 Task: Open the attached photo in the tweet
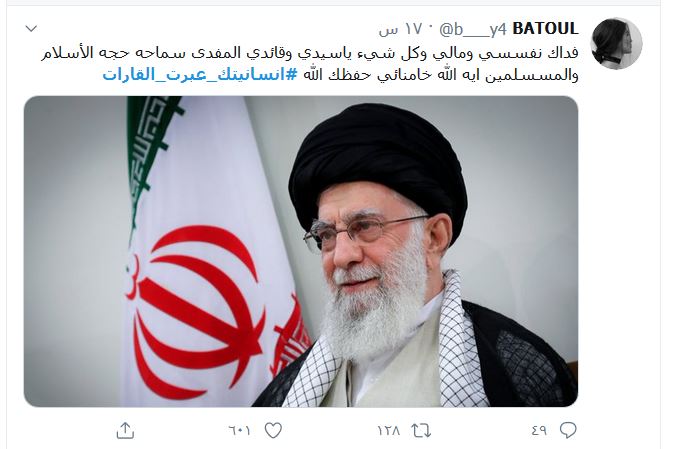(x=301, y=252)
